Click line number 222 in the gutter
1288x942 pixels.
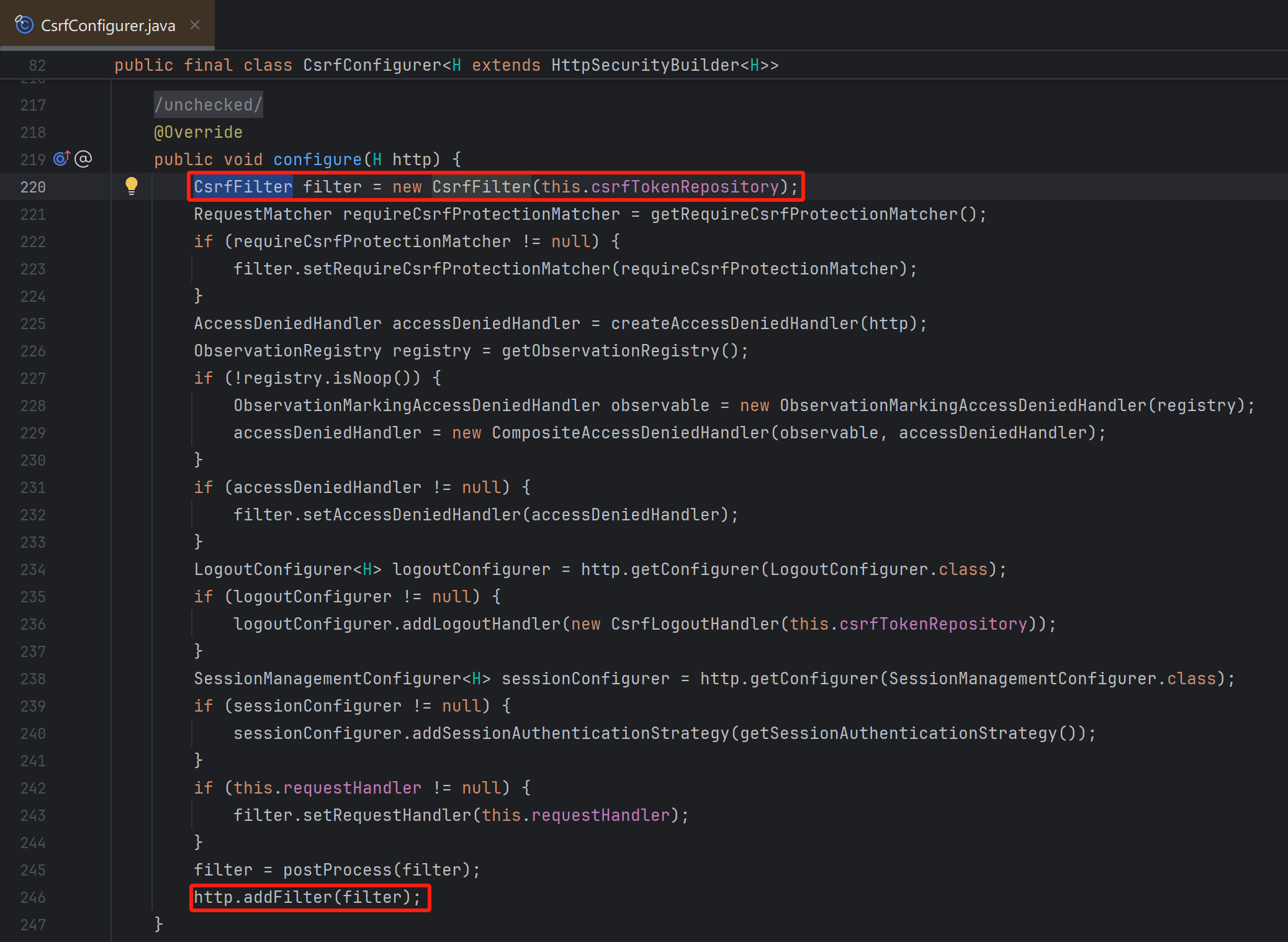click(x=33, y=242)
